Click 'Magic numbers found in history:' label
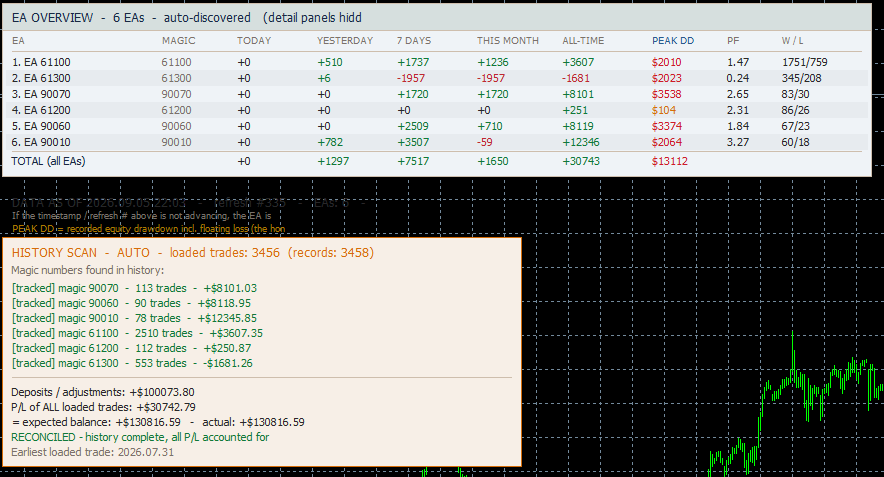884x477 pixels. (88, 270)
